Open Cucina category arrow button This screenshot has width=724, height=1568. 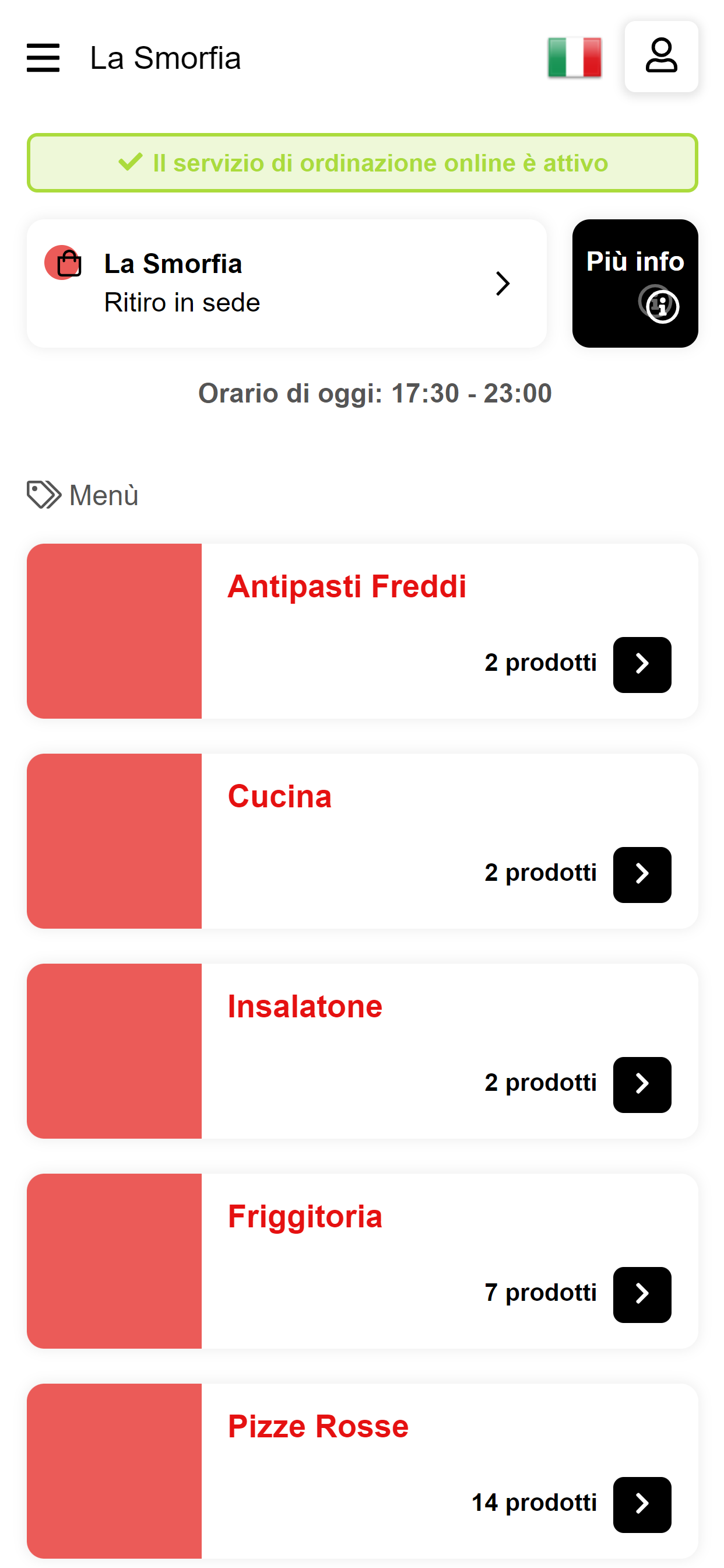point(641,874)
